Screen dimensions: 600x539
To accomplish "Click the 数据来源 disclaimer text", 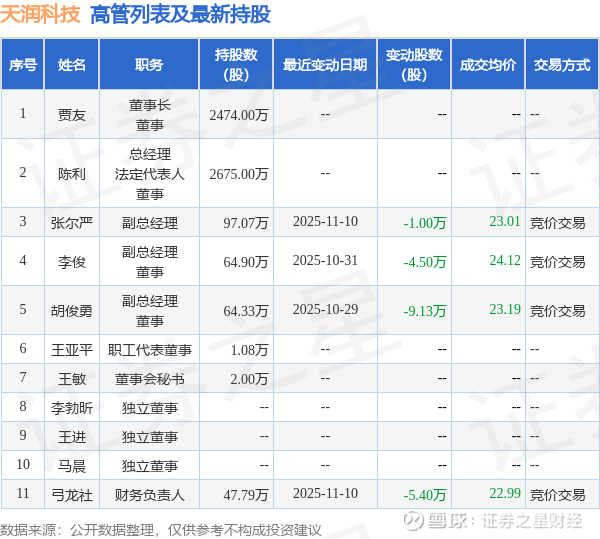I will pos(161,529).
